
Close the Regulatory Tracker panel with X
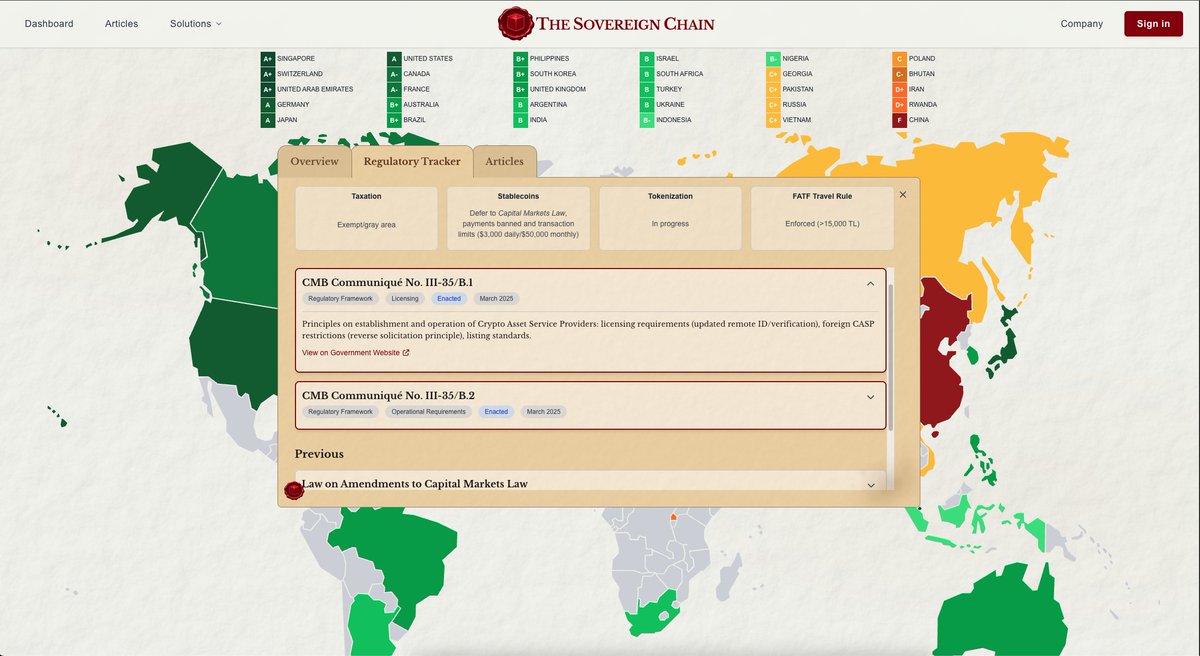pos(903,195)
